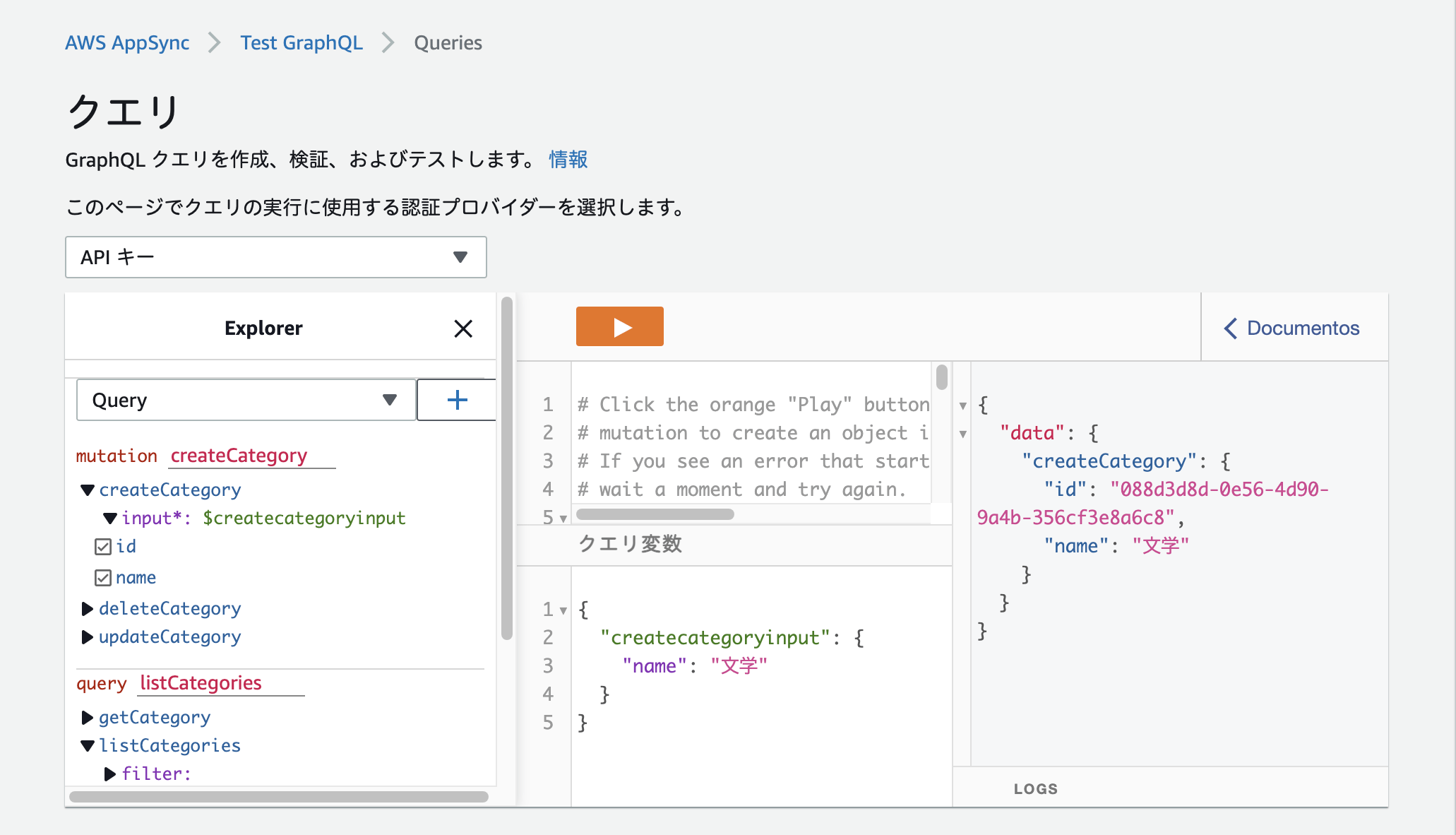Click the query editor vertical scrollbar thumb
Screen dimensions: 1456x835
click(942, 377)
